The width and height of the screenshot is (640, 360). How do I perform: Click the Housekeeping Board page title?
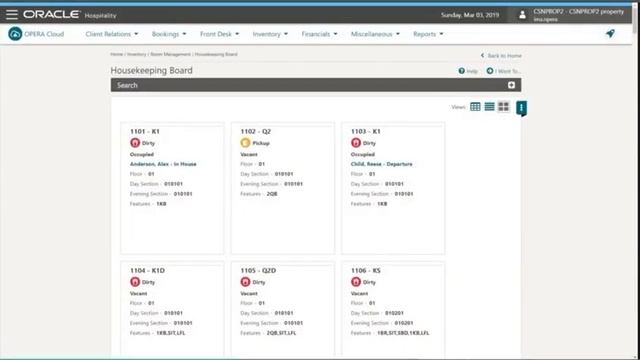coord(151,70)
